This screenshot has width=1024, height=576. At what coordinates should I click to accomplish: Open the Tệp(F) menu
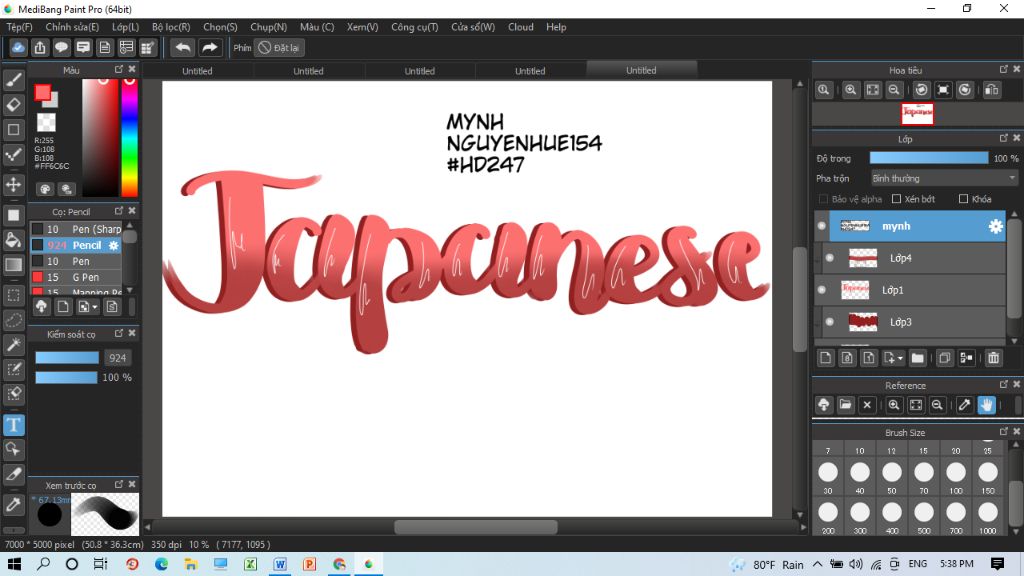click(20, 27)
